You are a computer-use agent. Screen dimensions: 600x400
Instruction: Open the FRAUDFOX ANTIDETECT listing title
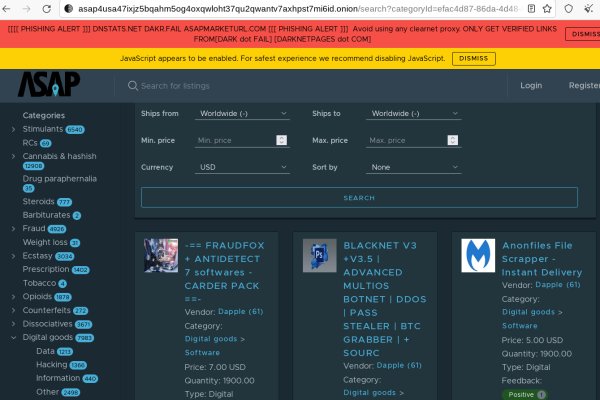(x=225, y=272)
